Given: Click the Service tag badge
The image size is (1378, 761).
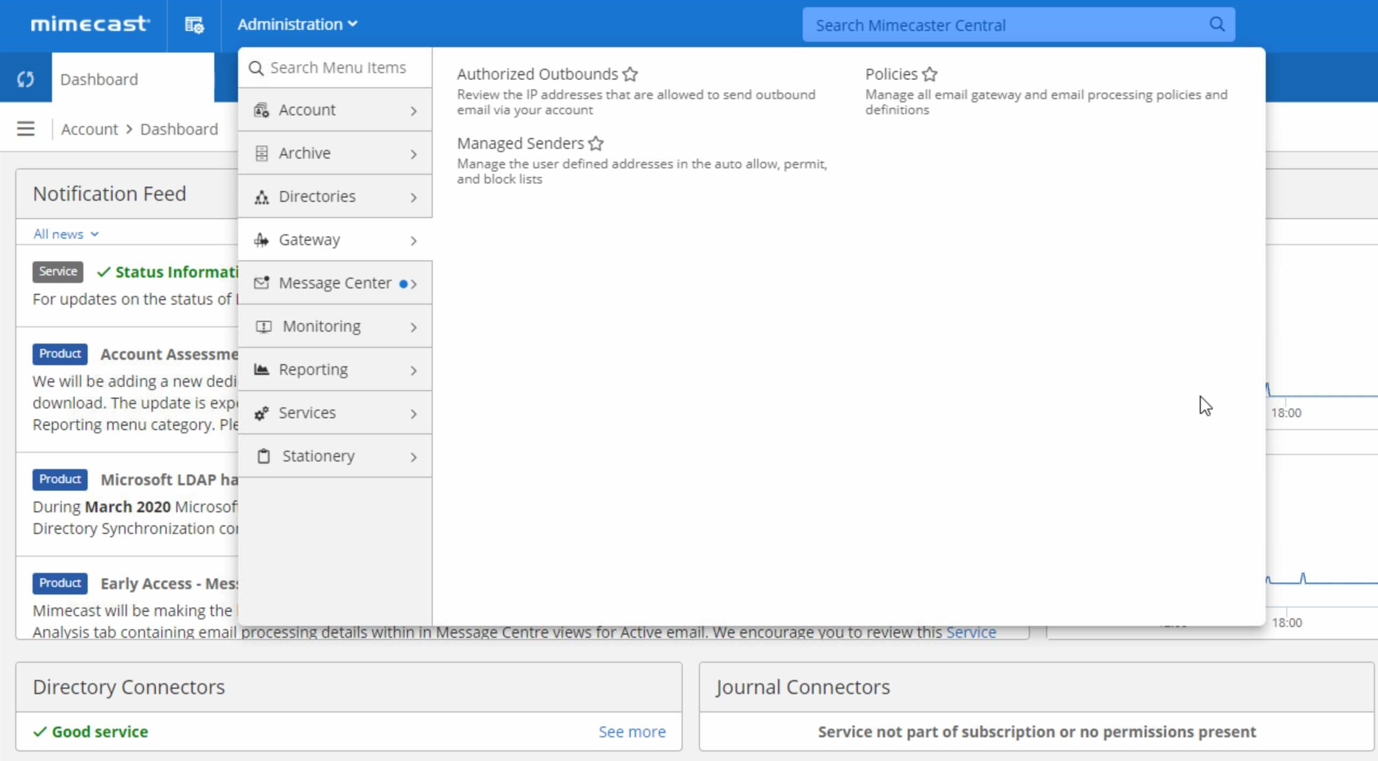Looking at the screenshot, I should coord(58,271).
